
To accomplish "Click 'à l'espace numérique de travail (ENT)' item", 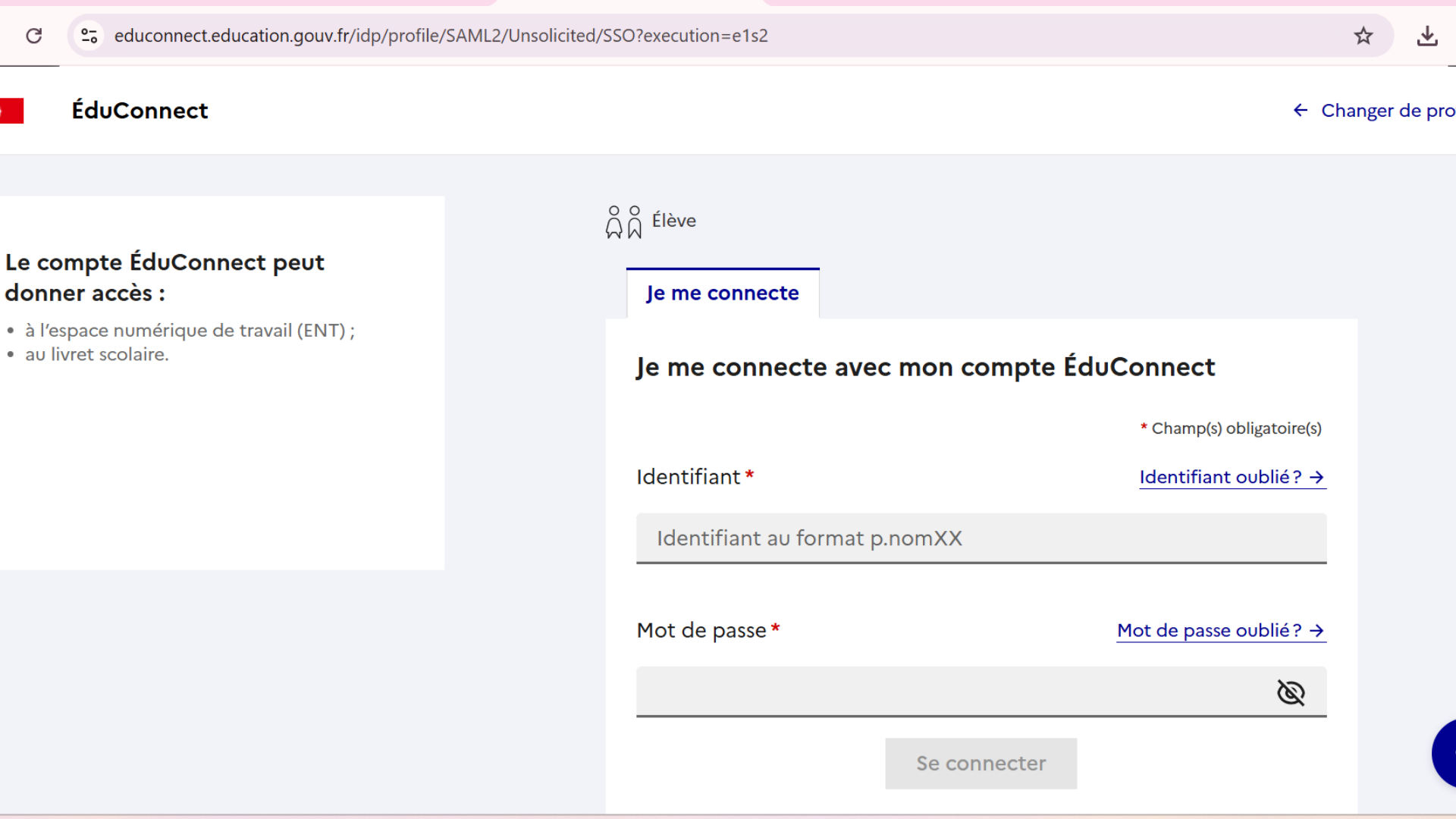I will 190,331.
